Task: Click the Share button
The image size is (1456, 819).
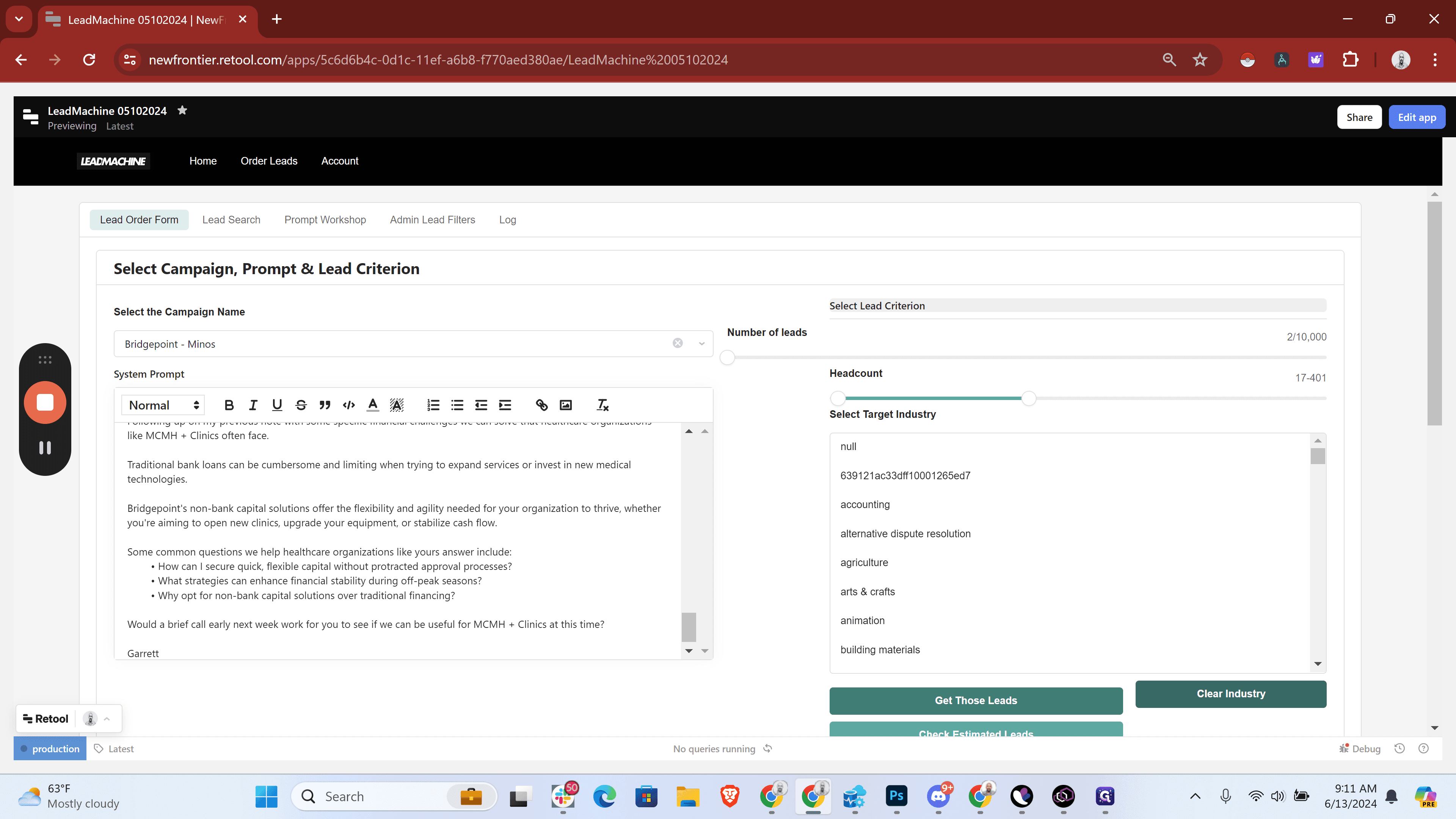Action: tap(1359, 117)
